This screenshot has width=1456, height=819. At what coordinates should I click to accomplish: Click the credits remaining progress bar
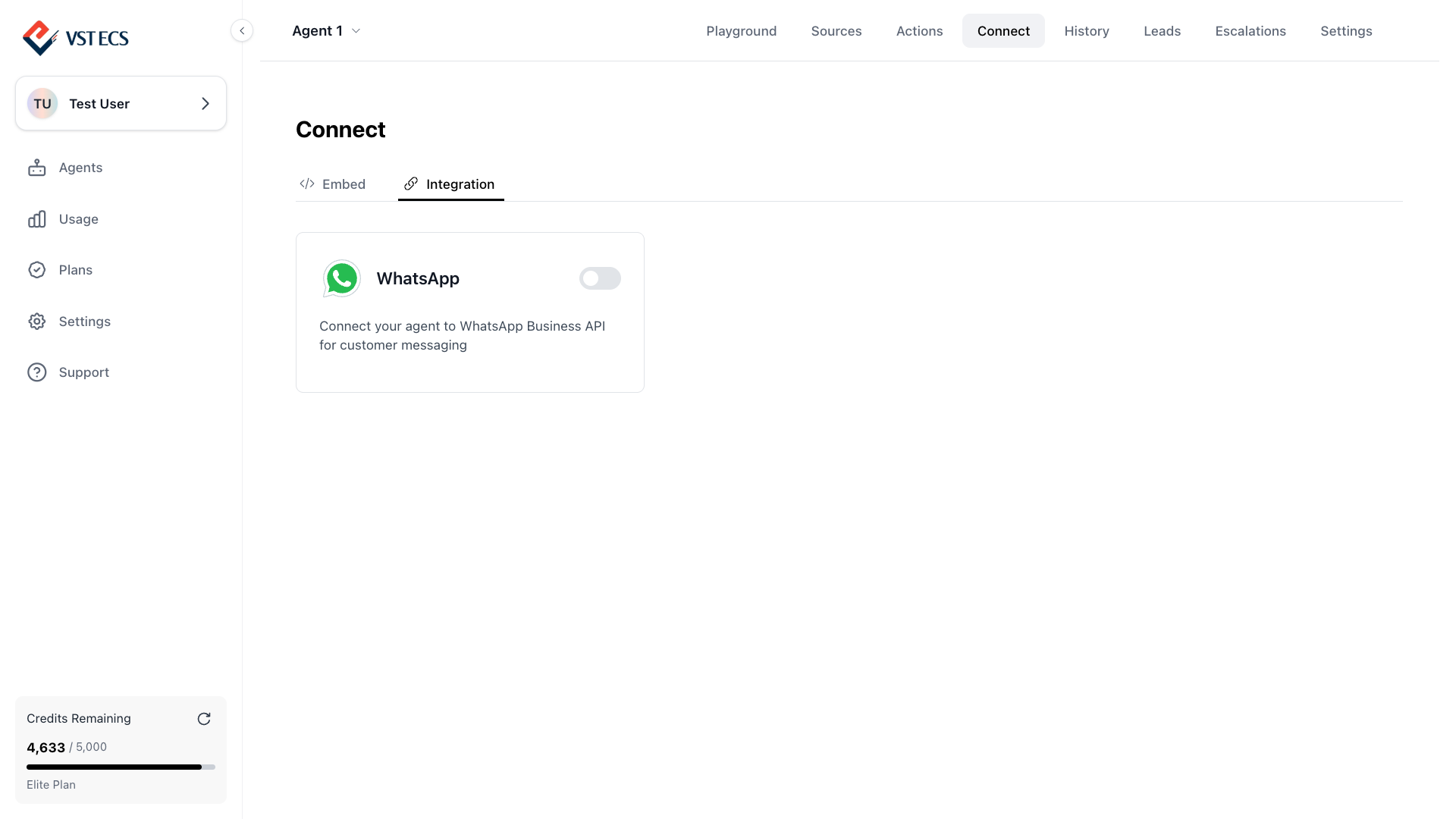[x=121, y=767]
